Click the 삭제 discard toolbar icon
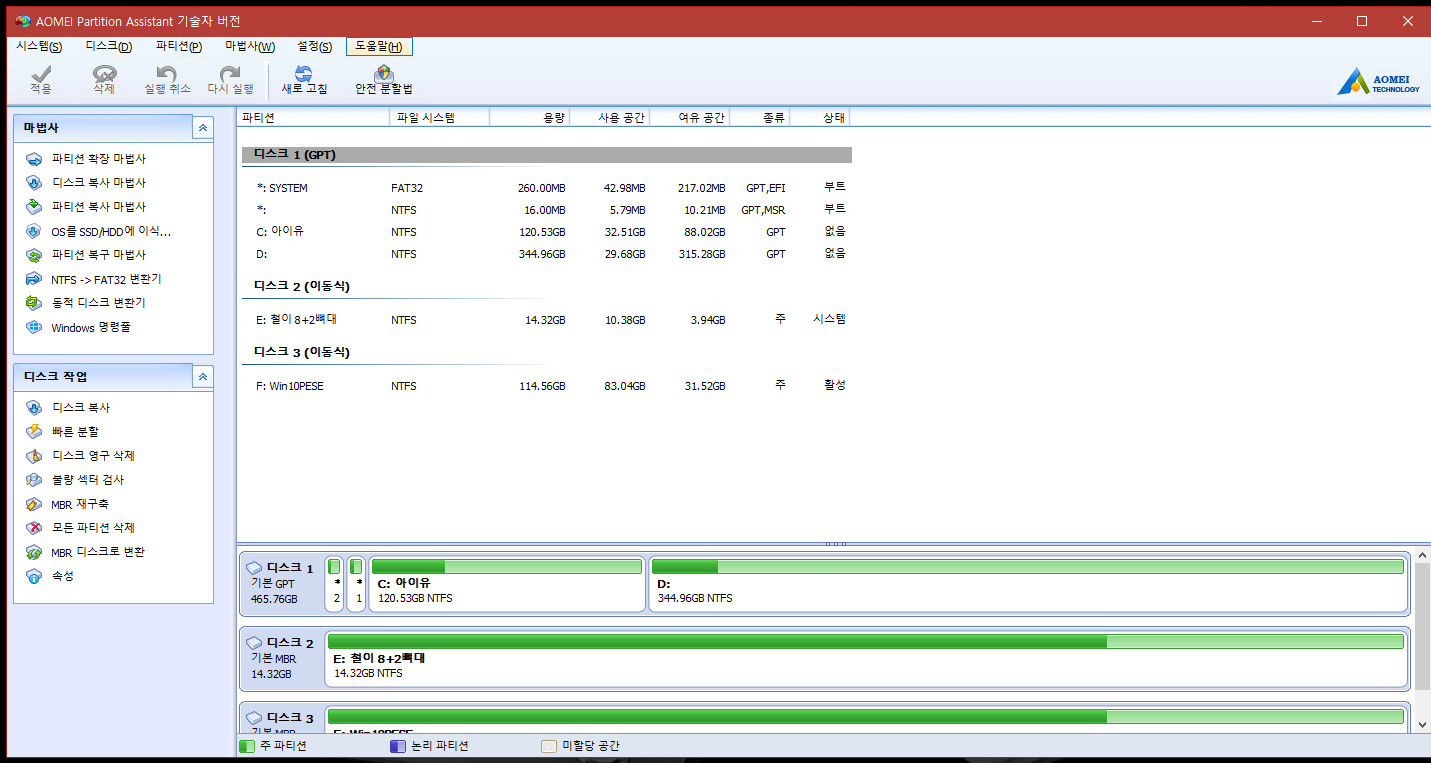1431x763 pixels. click(x=104, y=73)
